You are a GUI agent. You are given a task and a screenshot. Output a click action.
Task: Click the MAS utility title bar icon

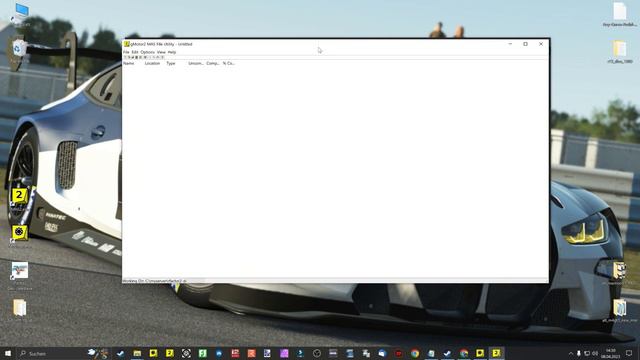[x=127, y=44]
